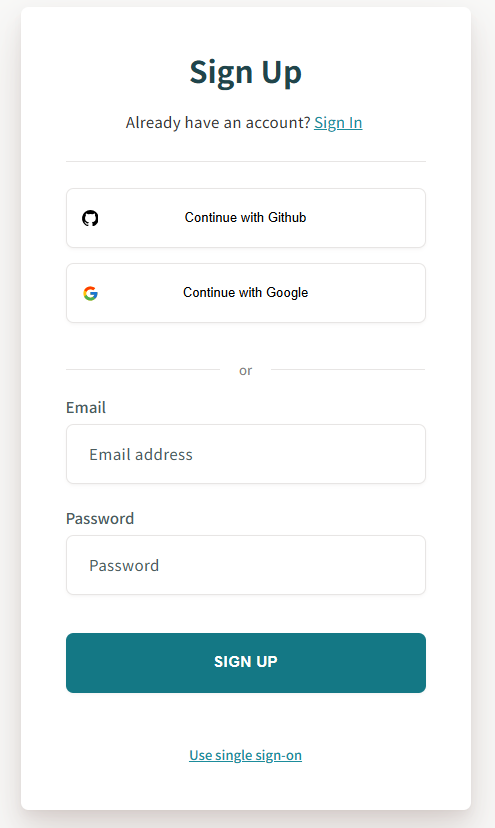Click the 'Continue with Github' text label

pyautogui.click(x=246, y=218)
